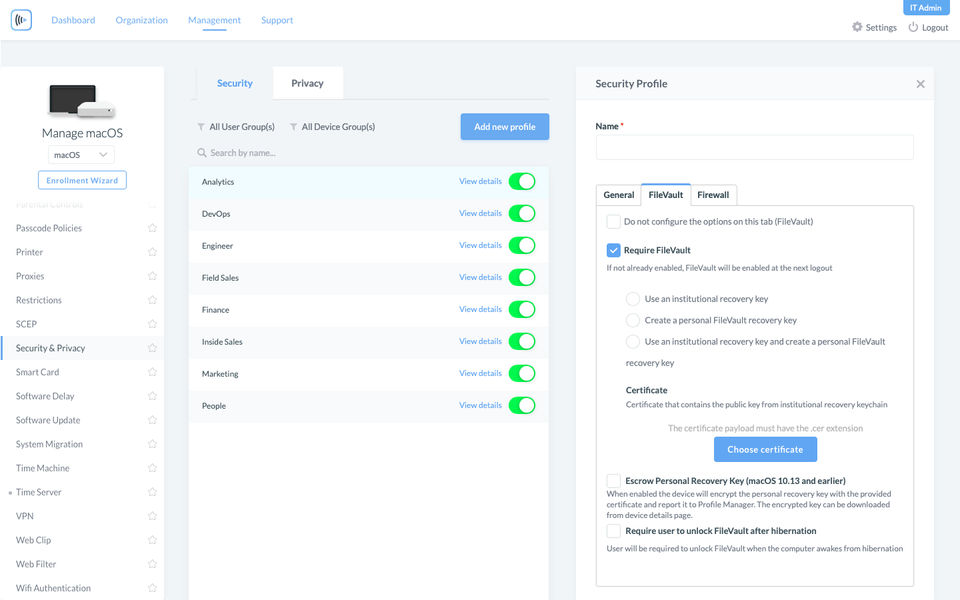This screenshot has height=600, width=960.
Task: Click the star next to Time Machine
Action: click(152, 468)
